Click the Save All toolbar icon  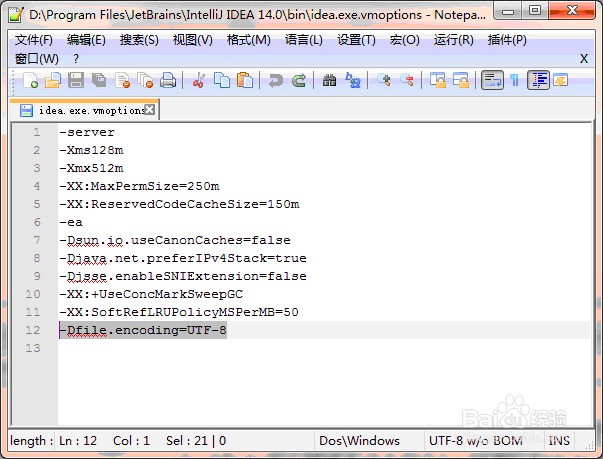pyautogui.click(x=99, y=81)
